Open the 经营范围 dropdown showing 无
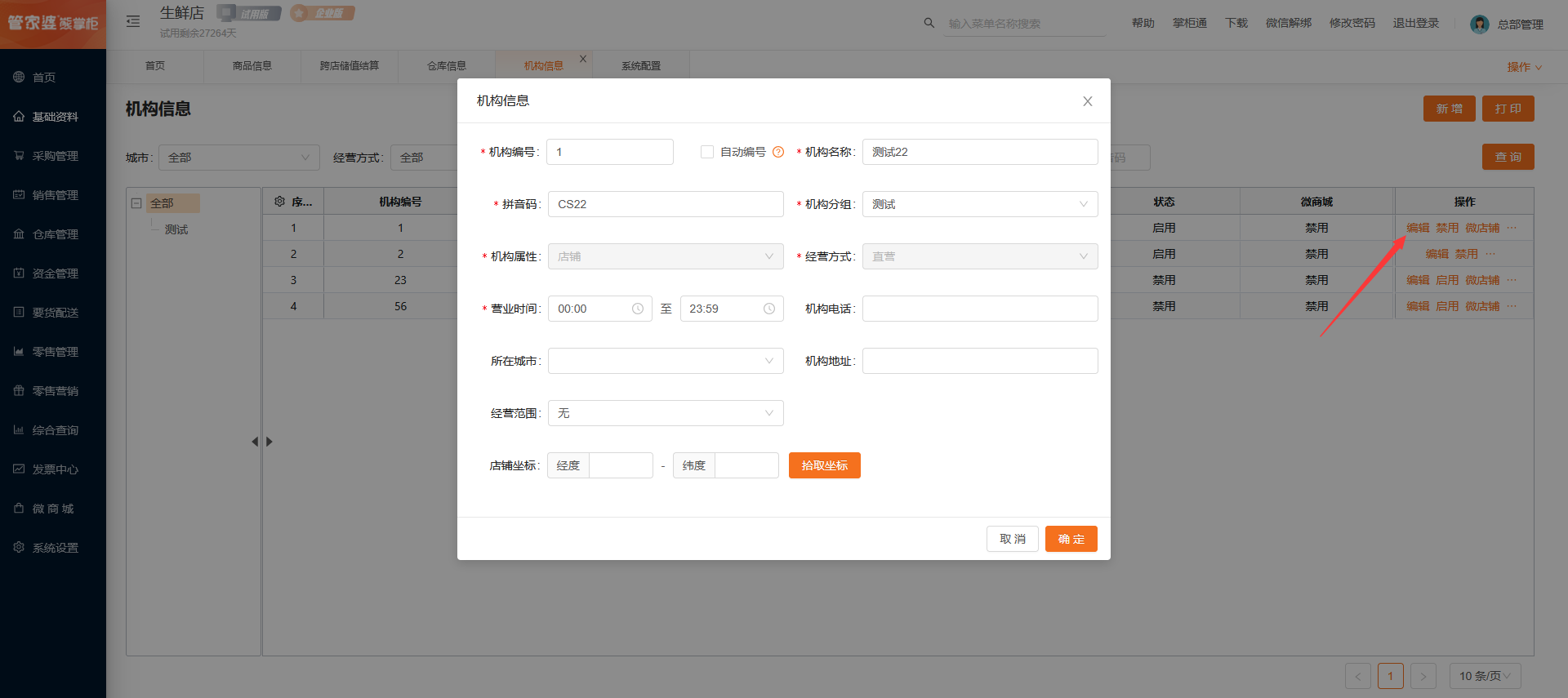This screenshot has width=1568, height=698. tap(665, 413)
